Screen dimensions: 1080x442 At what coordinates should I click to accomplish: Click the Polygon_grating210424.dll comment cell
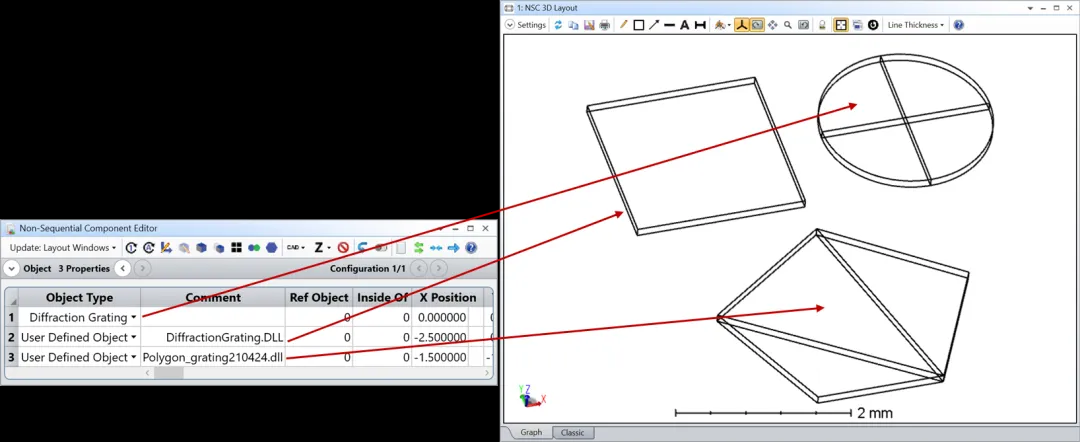(213, 357)
